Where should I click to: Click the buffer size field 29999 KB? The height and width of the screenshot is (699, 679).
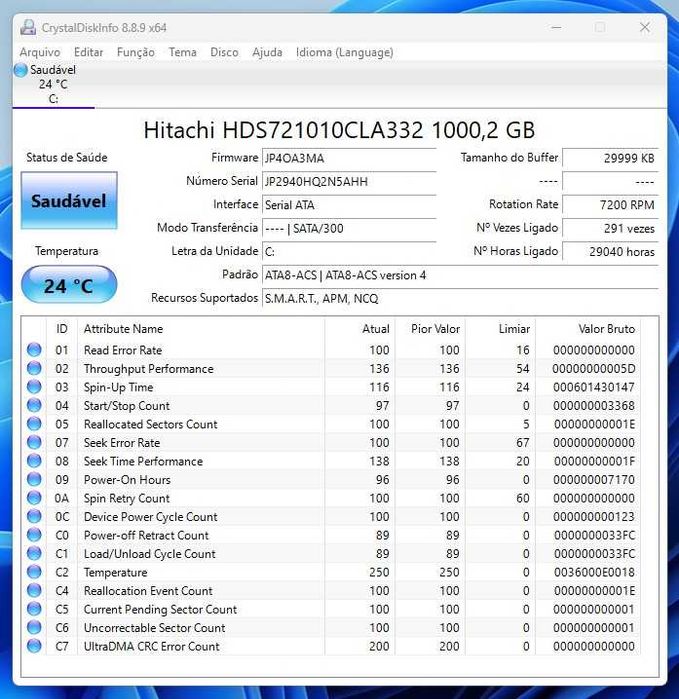pos(610,158)
